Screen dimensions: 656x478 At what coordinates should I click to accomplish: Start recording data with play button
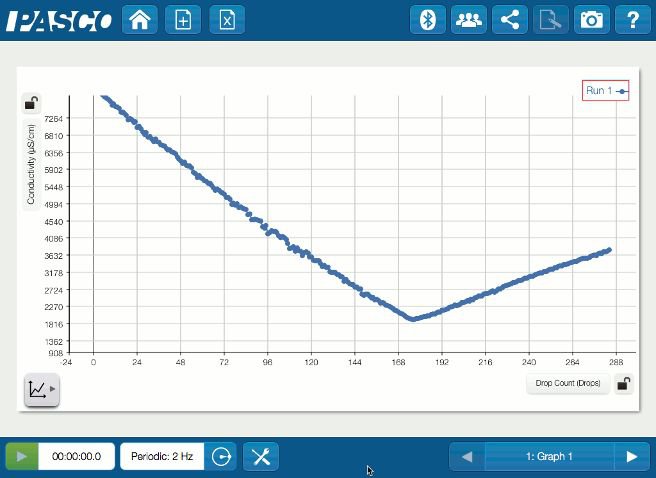[22, 456]
